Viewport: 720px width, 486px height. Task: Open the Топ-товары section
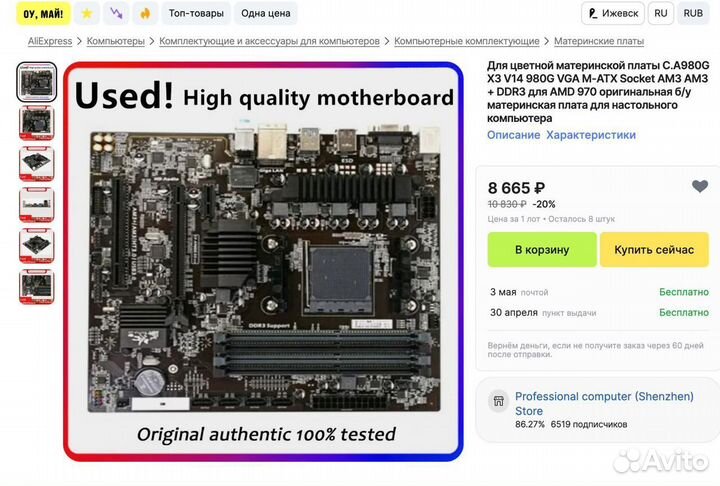pyautogui.click(x=196, y=13)
